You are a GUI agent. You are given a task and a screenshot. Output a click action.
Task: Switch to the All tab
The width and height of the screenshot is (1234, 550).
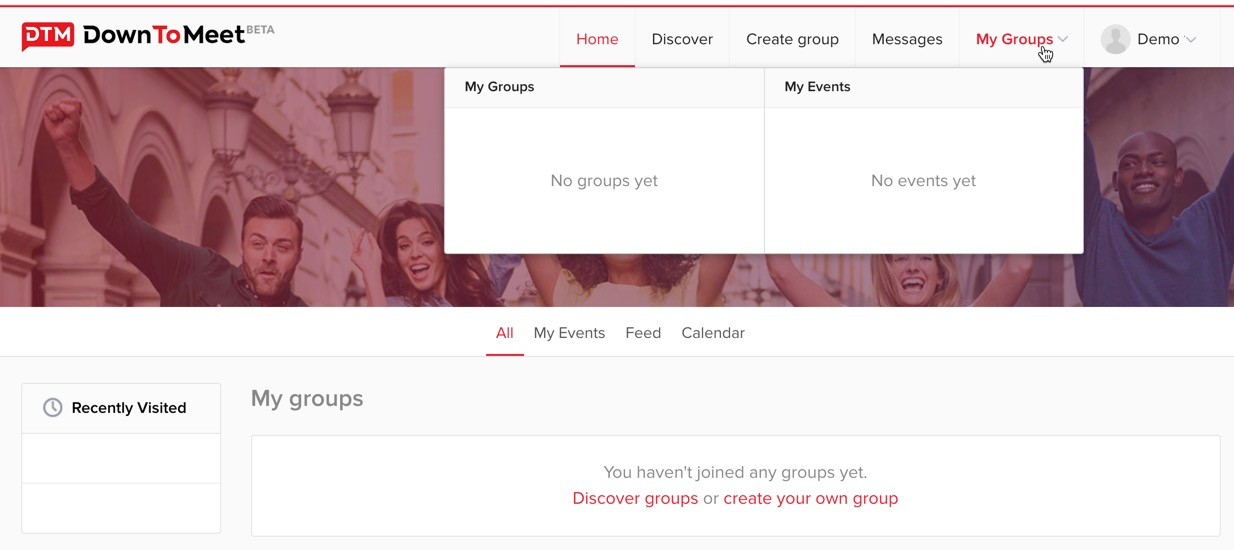pos(504,333)
